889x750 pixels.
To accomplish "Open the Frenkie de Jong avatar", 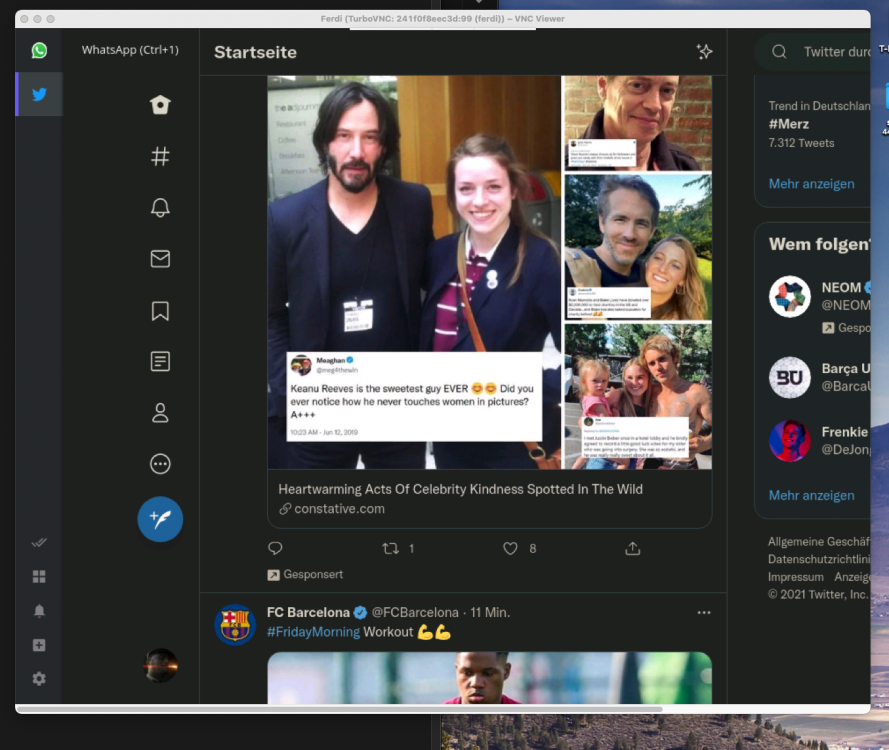I will pyautogui.click(x=790, y=441).
